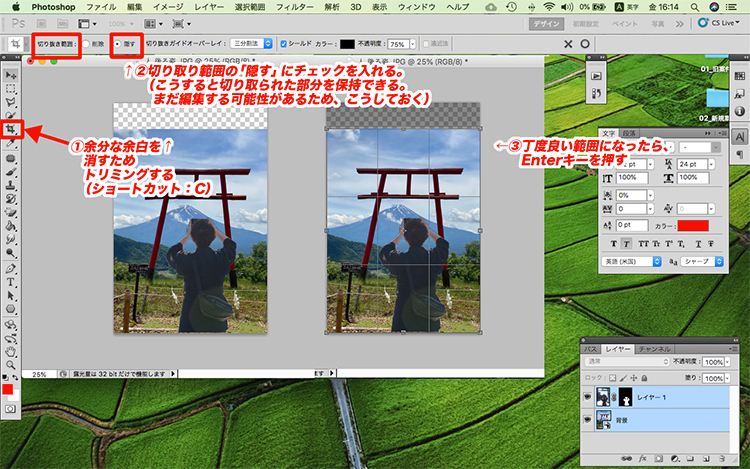Apply Faux Bold in Character panel
750x469 pixels.
pyautogui.click(x=614, y=244)
